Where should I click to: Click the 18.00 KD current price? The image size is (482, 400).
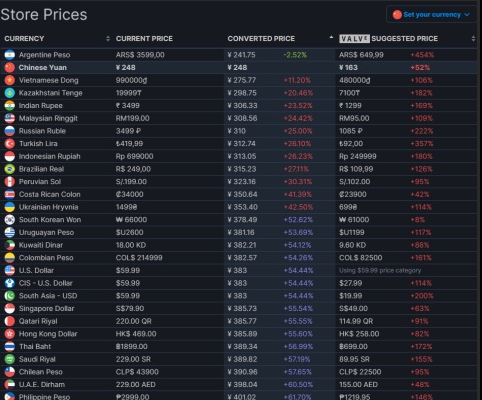coord(131,245)
